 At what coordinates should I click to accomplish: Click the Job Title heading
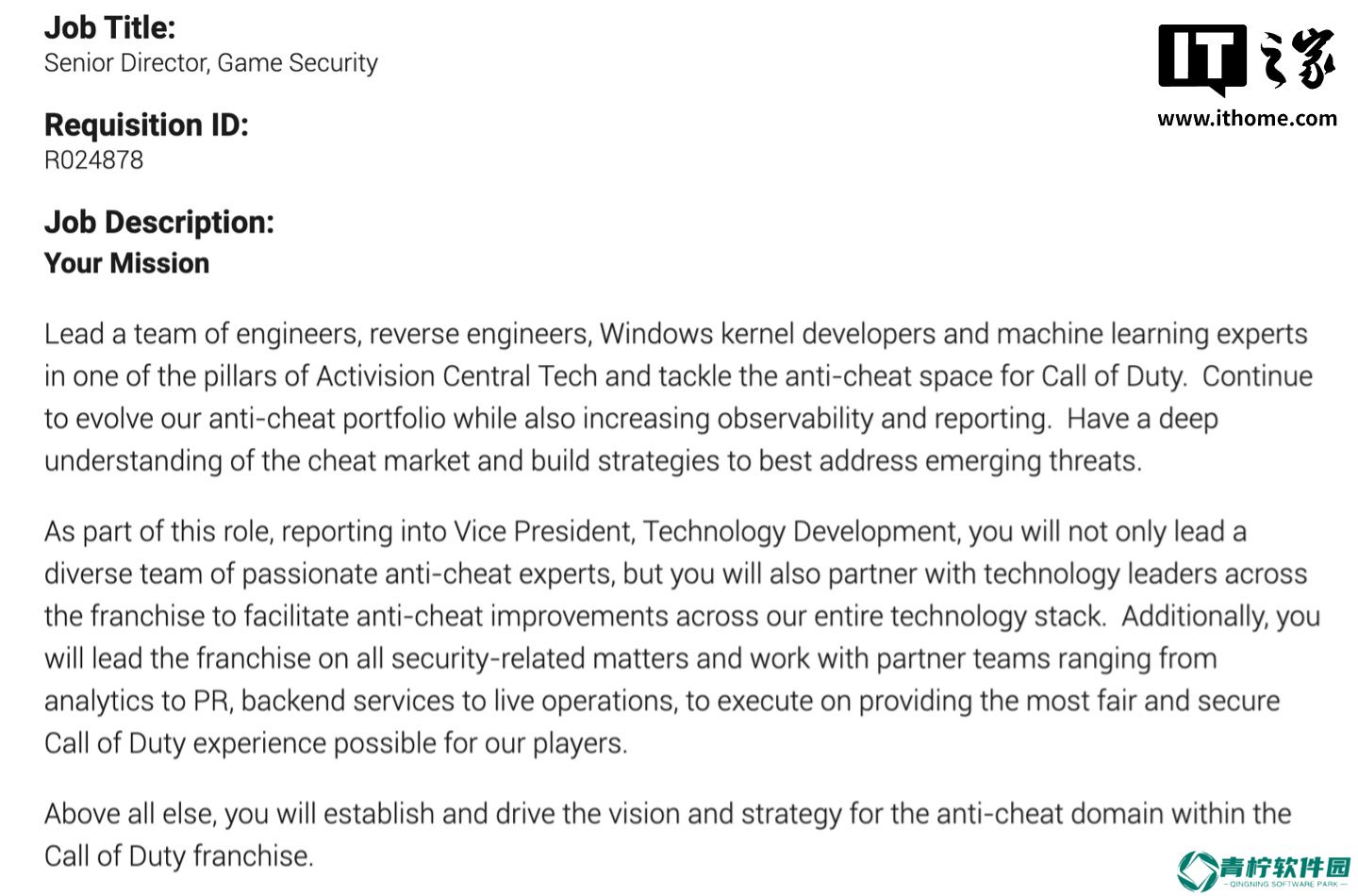109,28
